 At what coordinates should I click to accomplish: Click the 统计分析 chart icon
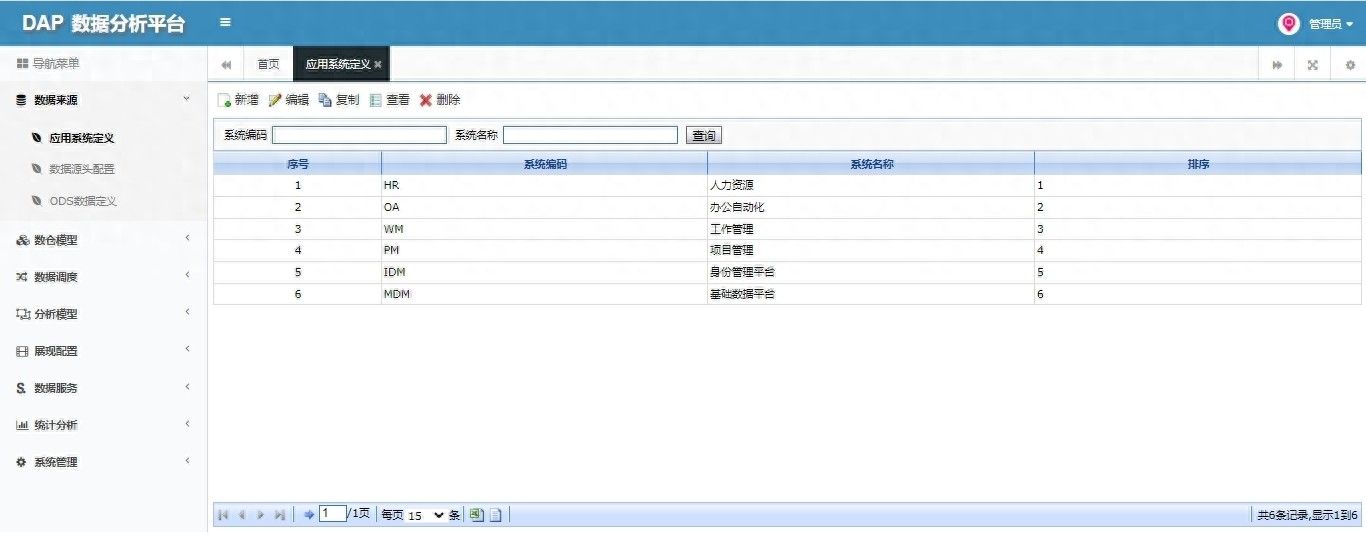coord(22,425)
